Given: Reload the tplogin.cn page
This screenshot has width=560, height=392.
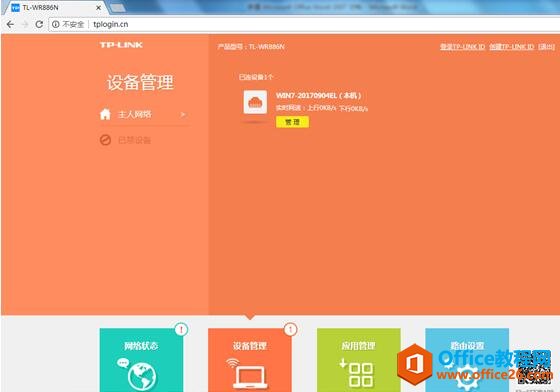Looking at the screenshot, I should tap(39, 24).
